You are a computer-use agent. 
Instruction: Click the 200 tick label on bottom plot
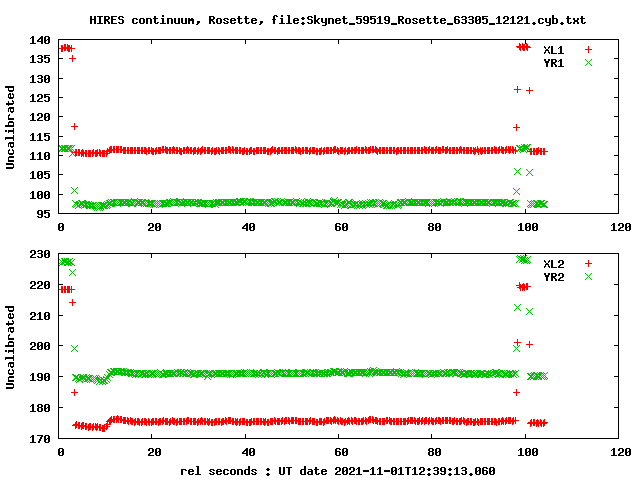pos(40,346)
